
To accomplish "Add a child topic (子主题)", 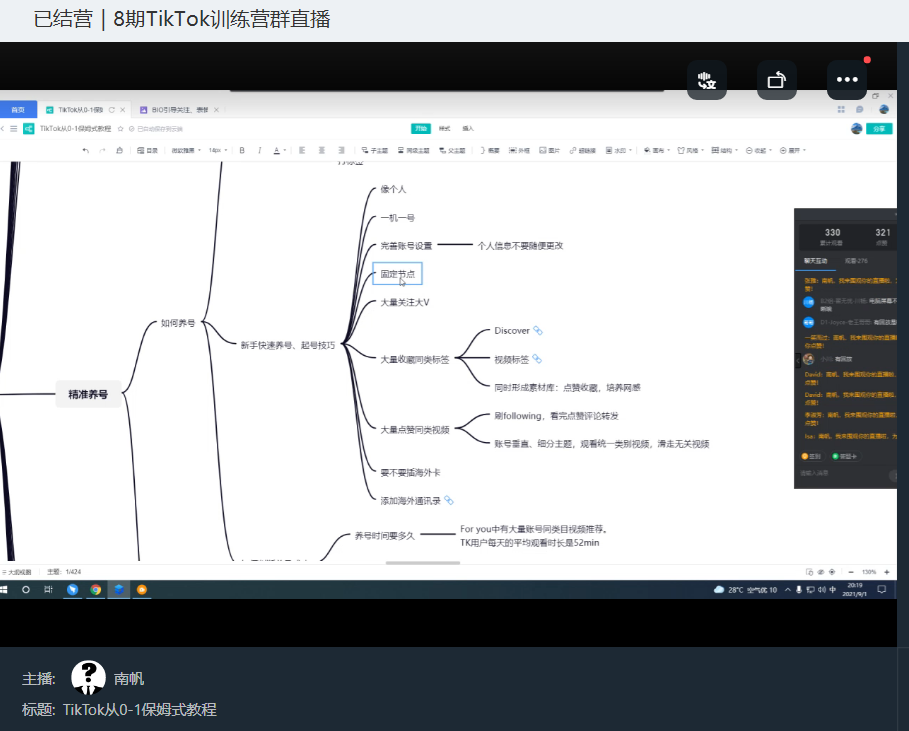I will tap(374, 150).
